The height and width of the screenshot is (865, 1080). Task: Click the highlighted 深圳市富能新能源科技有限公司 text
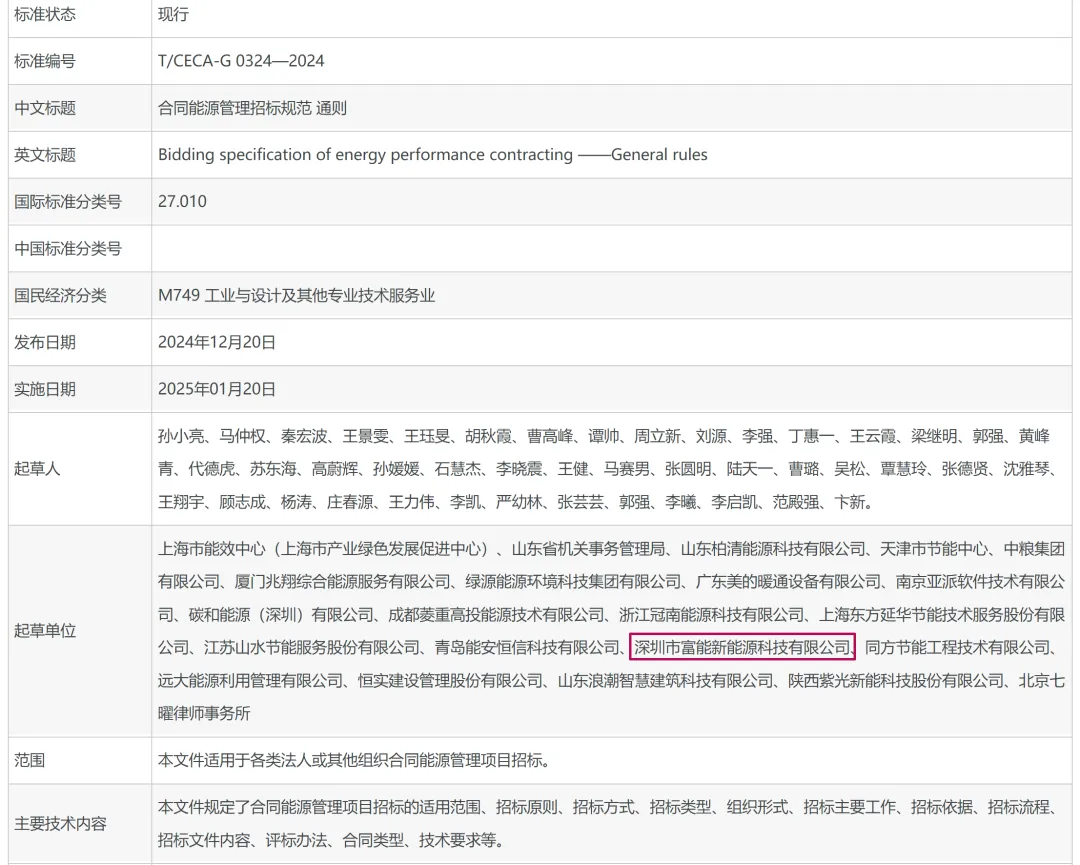point(742,647)
